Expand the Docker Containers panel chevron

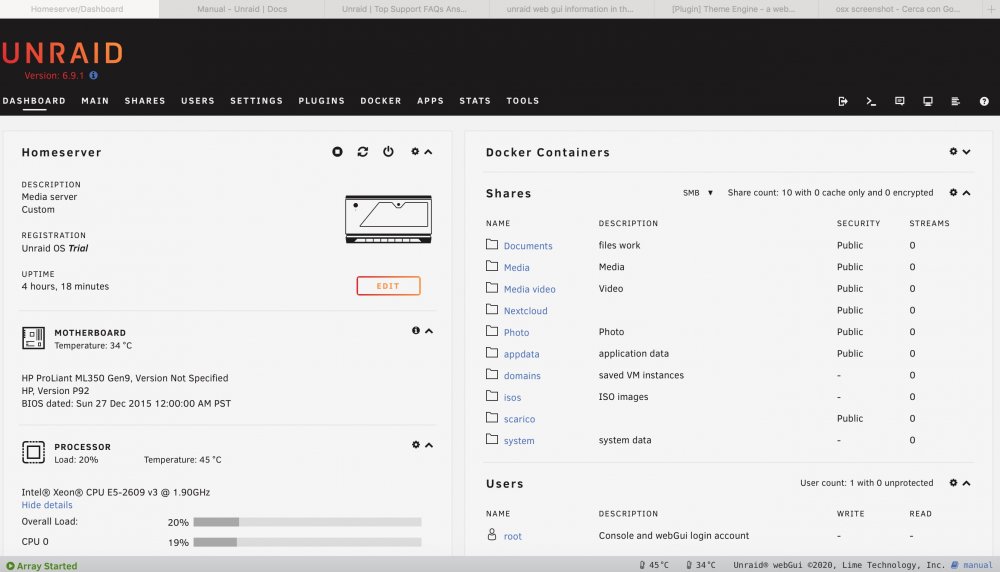tap(967, 152)
